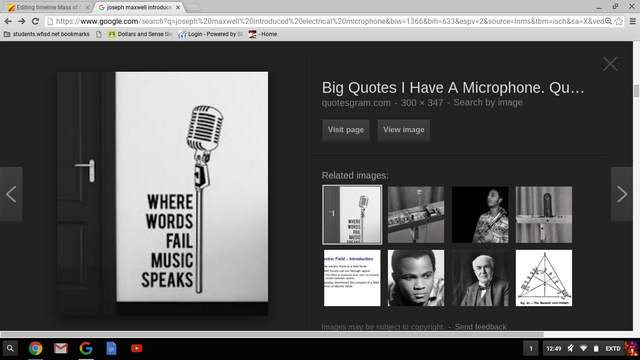Click the user avatar in system tray
640x360 pixels.
coord(631,349)
